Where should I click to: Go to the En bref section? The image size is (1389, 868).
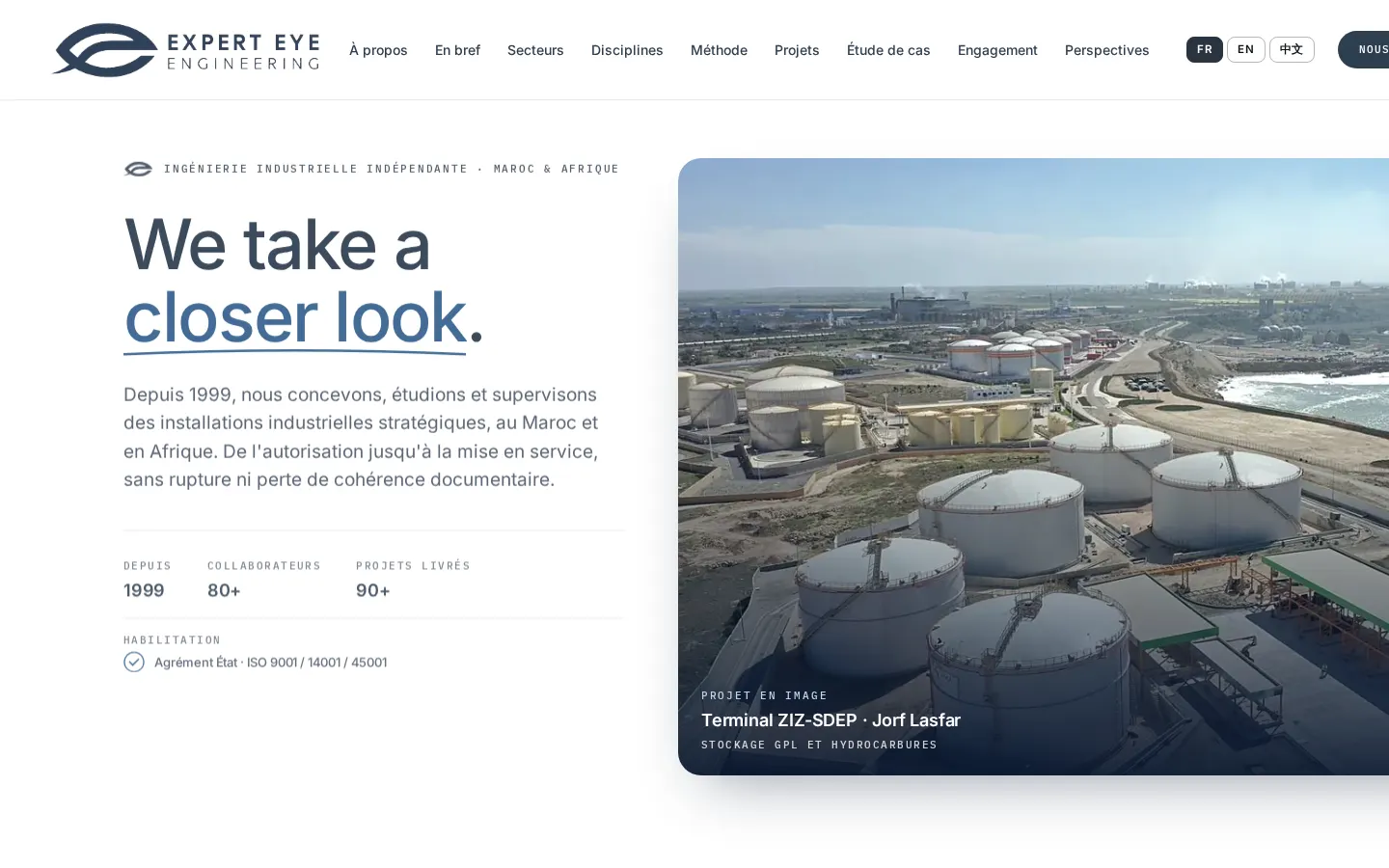457,50
